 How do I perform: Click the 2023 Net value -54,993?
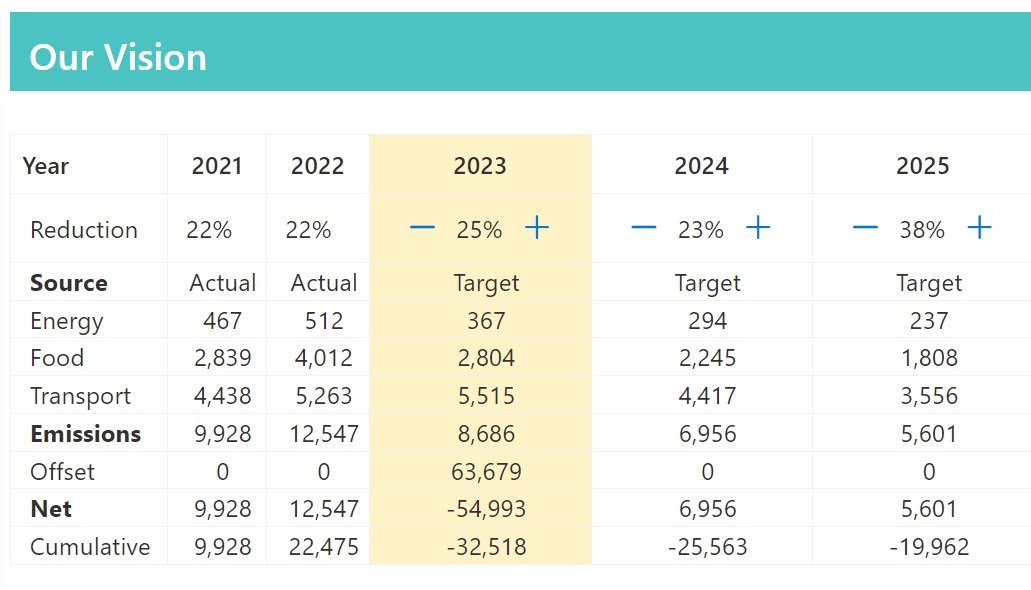tap(487, 509)
